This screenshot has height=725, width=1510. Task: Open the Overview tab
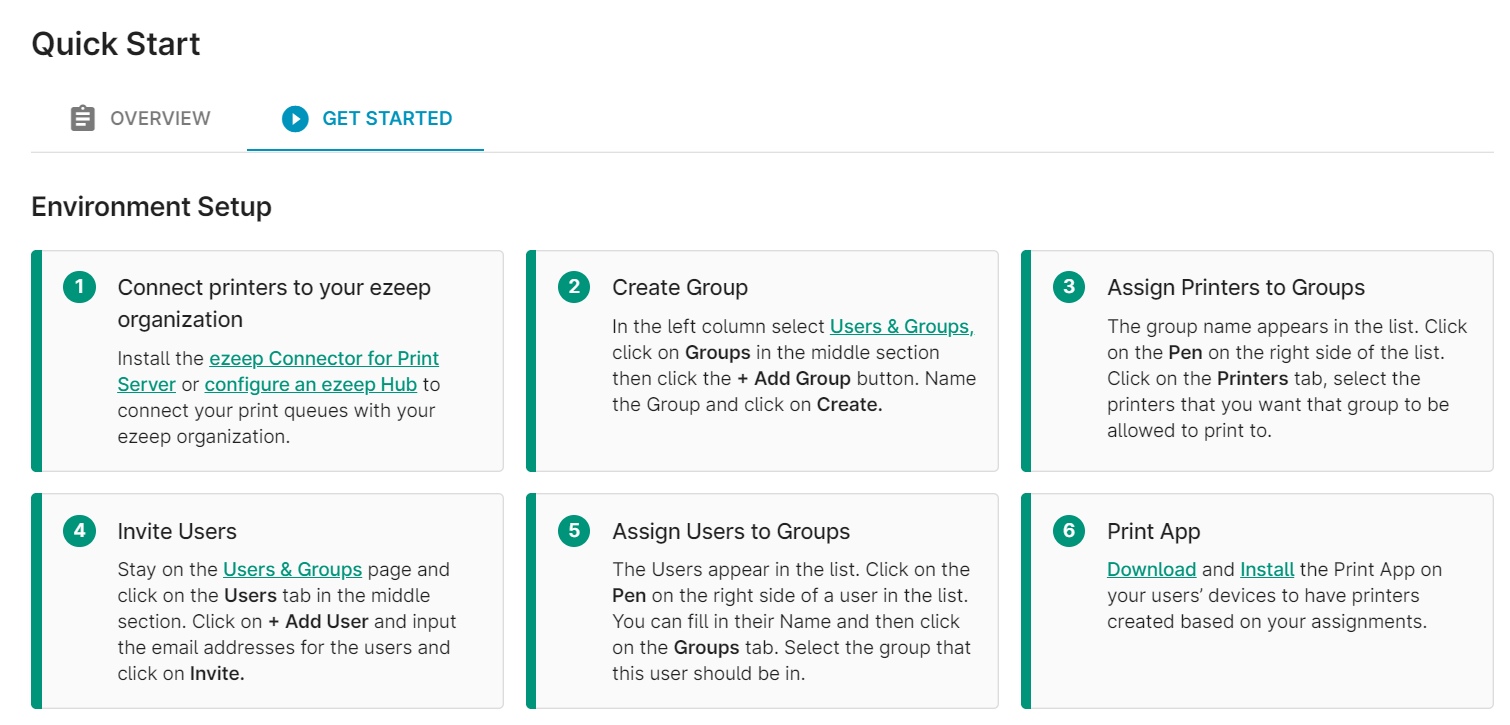pos(140,118)
